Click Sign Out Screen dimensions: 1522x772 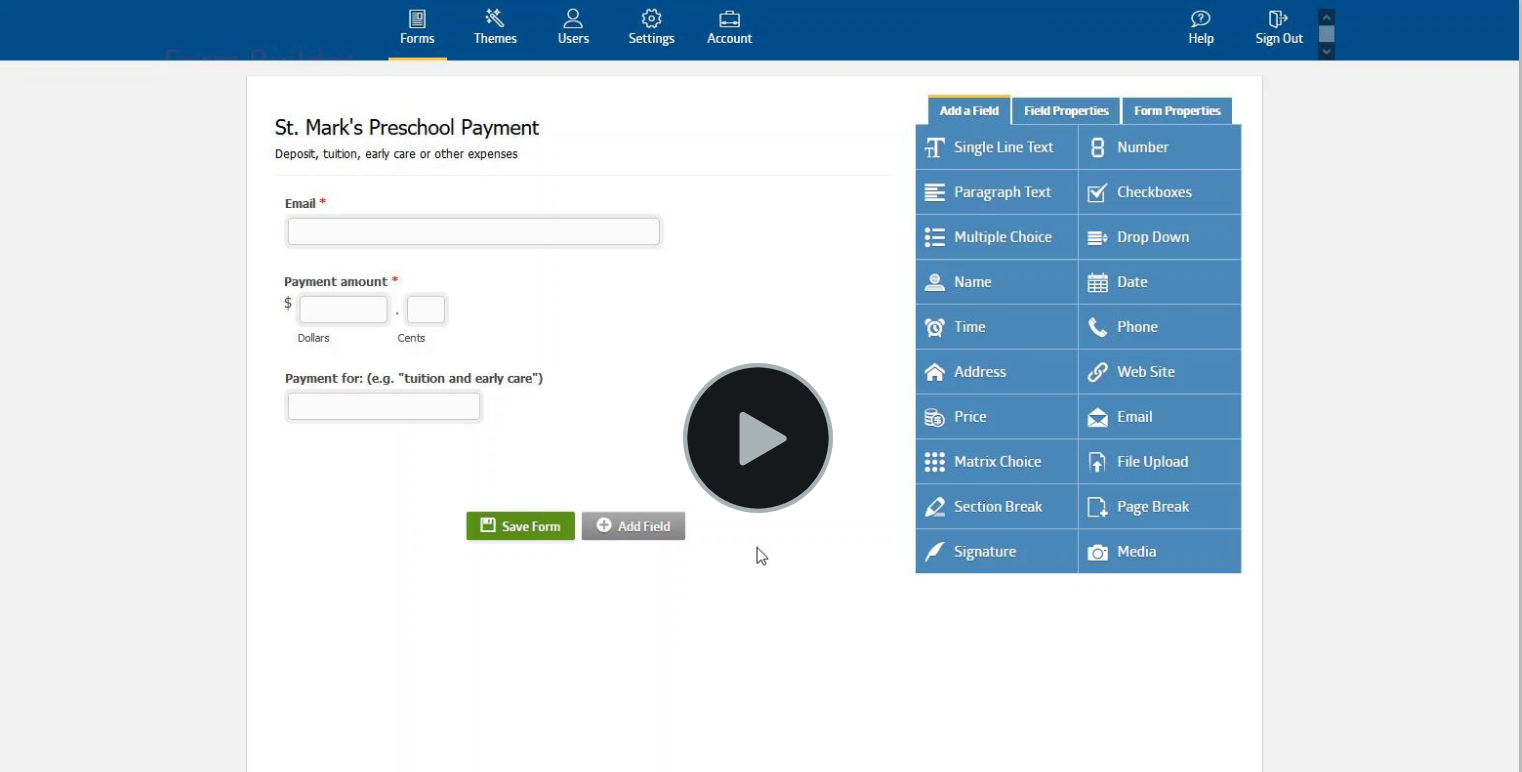tap(1279, 28)
